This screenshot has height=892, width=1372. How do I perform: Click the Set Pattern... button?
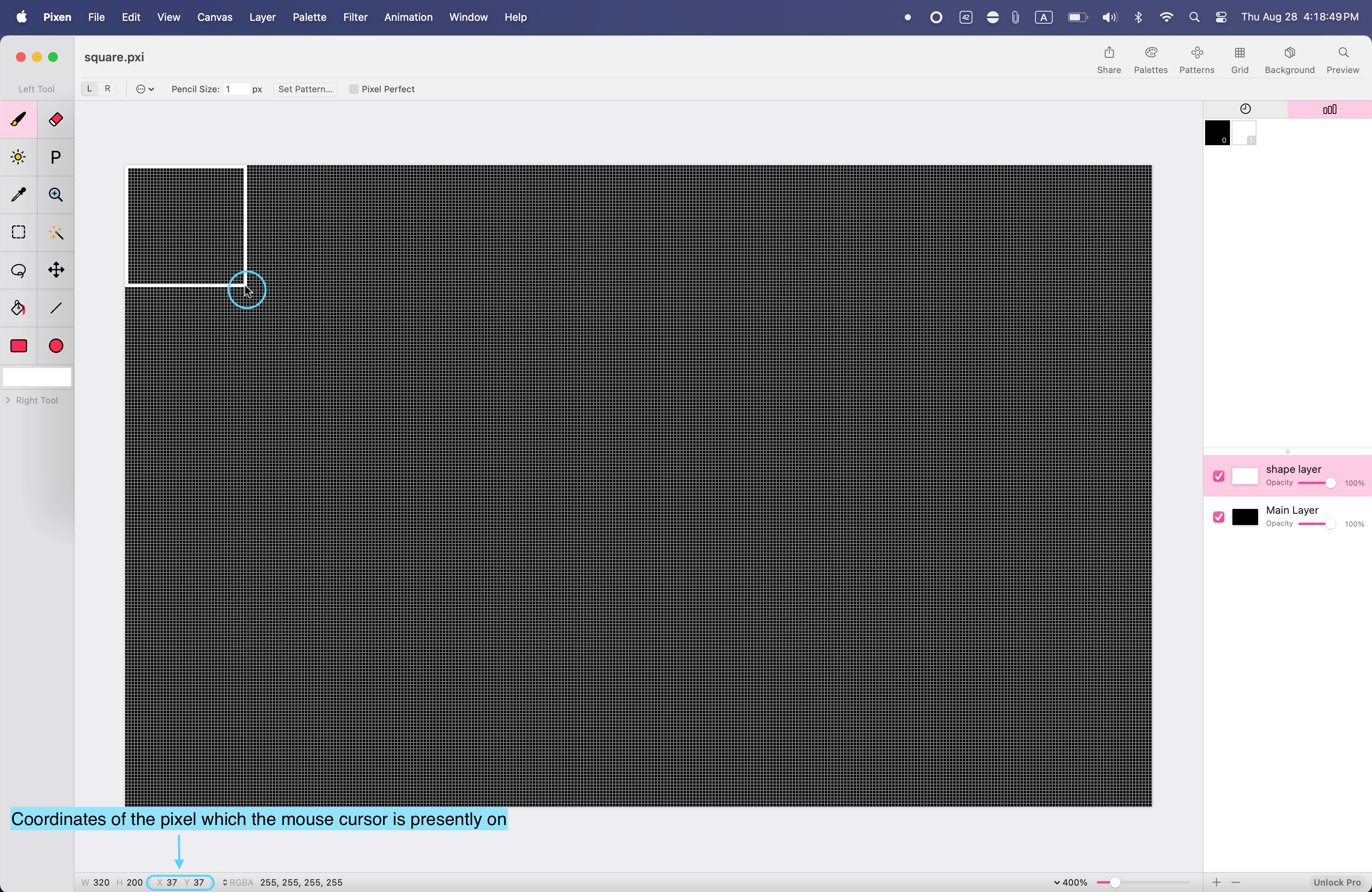305,89
